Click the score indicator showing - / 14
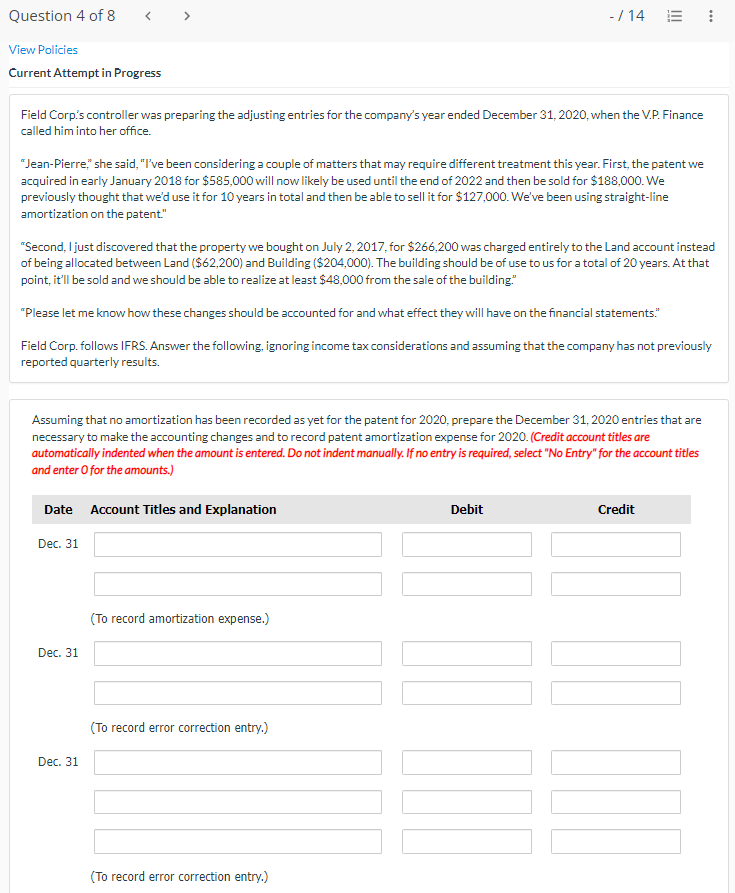This screenshot has height=893, width=735. [627, 15]
